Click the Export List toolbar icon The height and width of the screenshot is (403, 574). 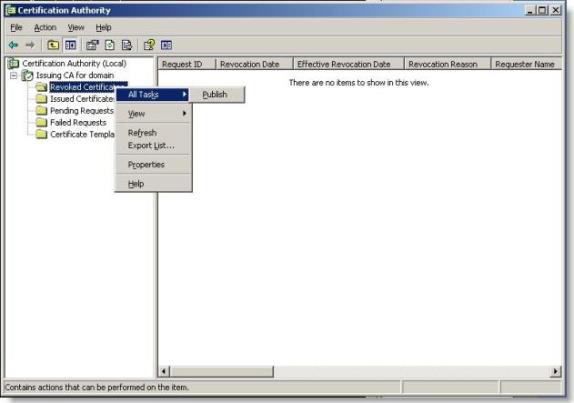click(127, 45)
